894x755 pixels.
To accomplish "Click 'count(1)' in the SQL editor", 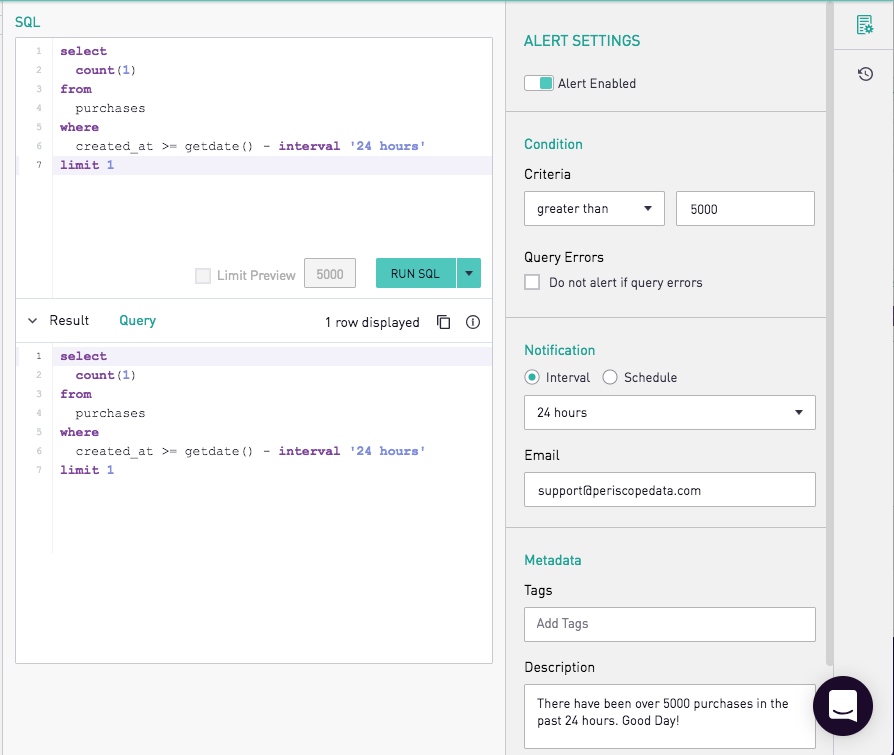I will 105,70.
